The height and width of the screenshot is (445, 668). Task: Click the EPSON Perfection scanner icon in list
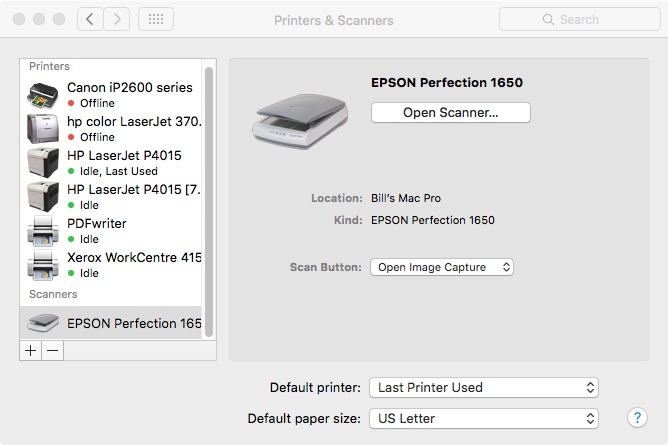point(43,323)
